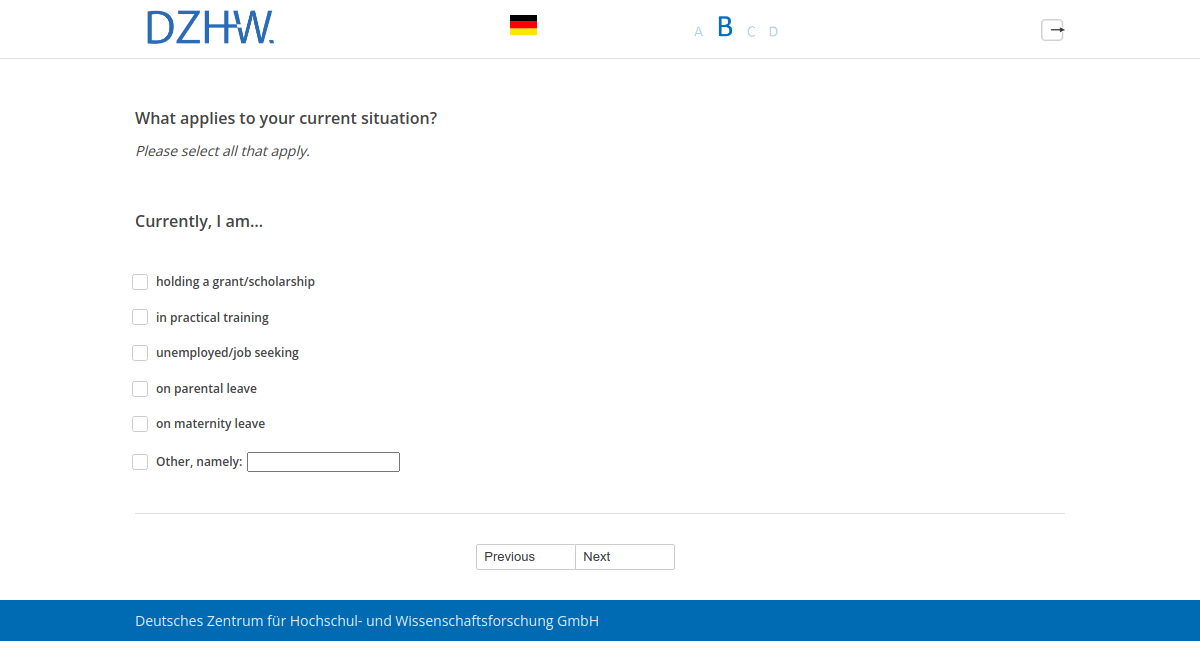Tick the 'in practical training' checkbox
1200x650 pixels.
pyautogui.click(x=140, y=318)
